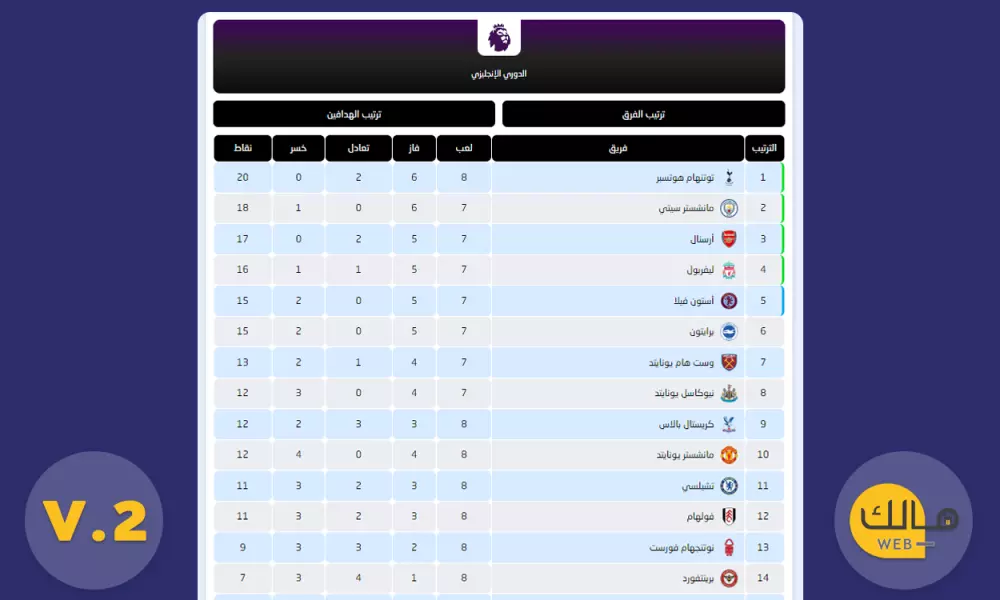Screen dimensions: 1000x600
Task: Click the Tottenham Hotspur club crest
Action: click(x=728, y=177)
